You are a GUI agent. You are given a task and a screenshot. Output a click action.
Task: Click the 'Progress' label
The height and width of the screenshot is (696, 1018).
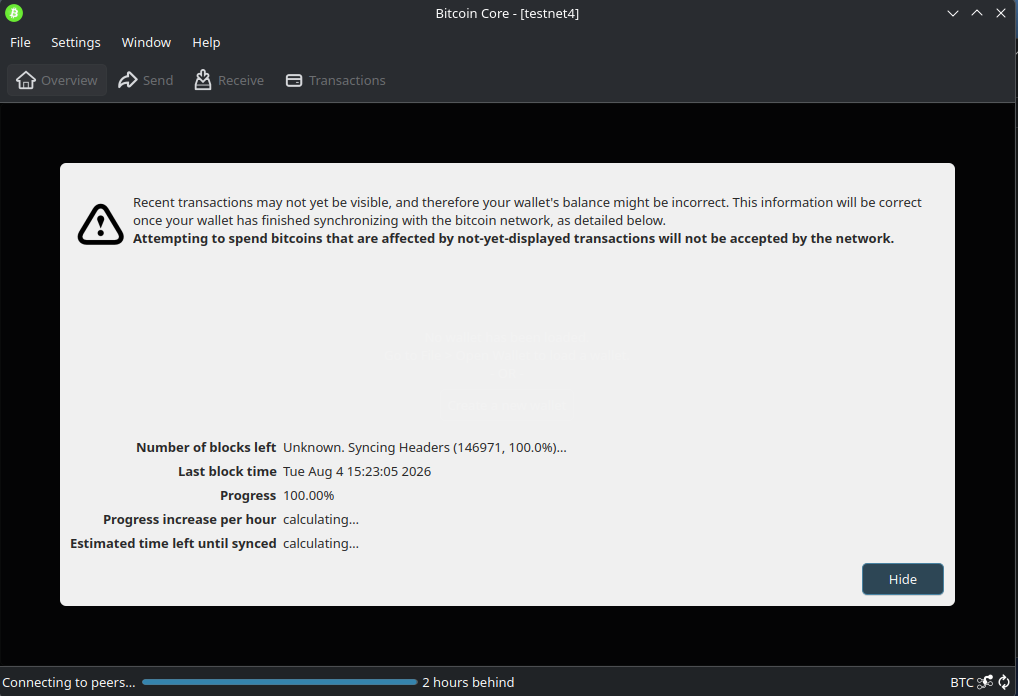(248, 495)
